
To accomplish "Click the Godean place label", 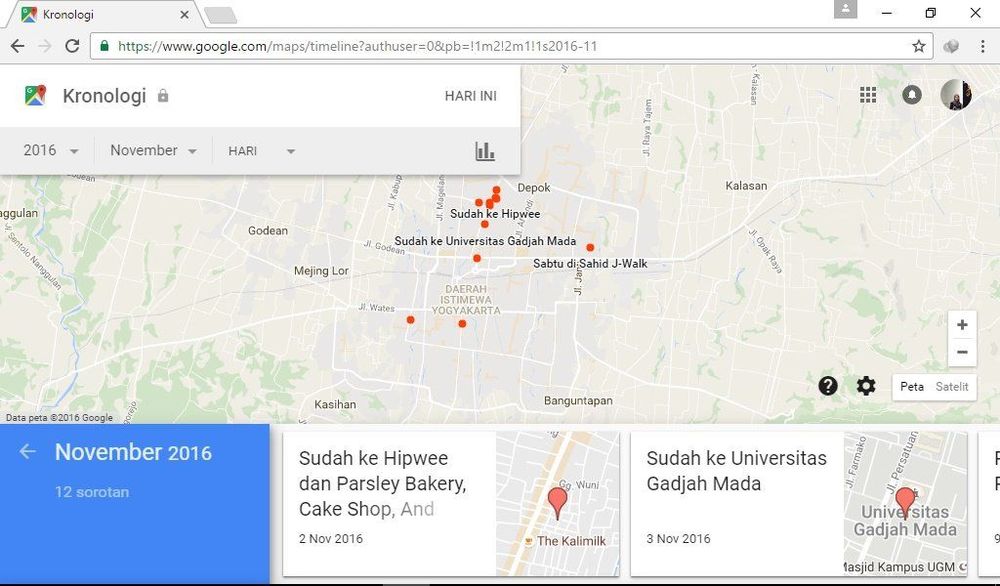I will pos(268,230).
